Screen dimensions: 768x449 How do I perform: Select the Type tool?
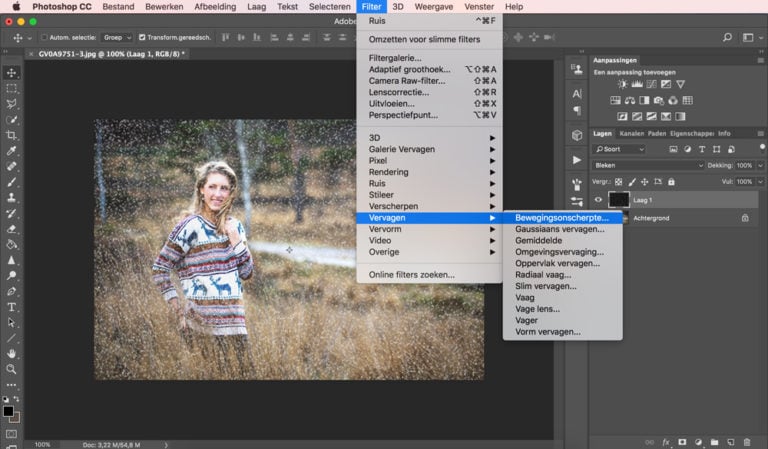click(x=11, y=307)
